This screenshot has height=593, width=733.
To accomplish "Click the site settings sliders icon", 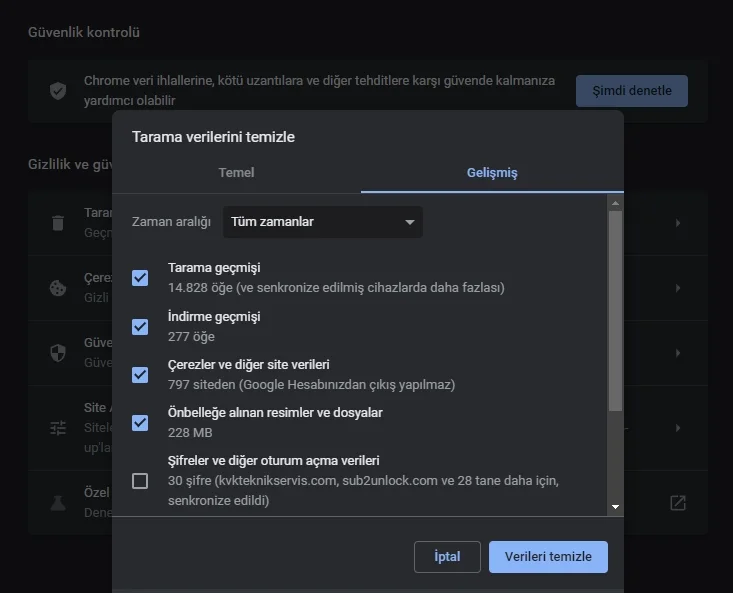I will click(58, 427).
